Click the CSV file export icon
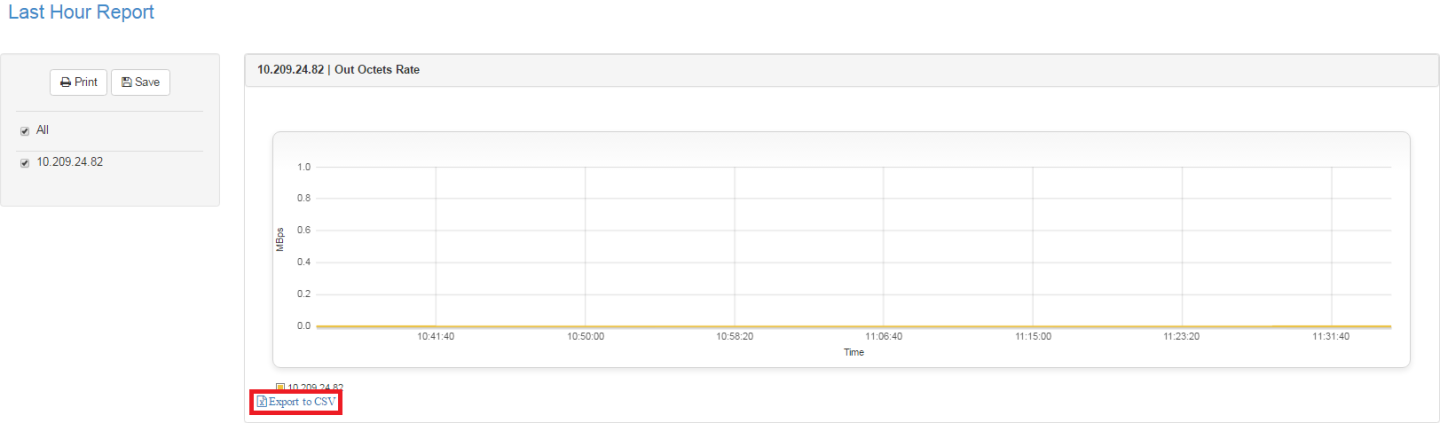The image size is (1440, 423). click(x=262, y=402)
